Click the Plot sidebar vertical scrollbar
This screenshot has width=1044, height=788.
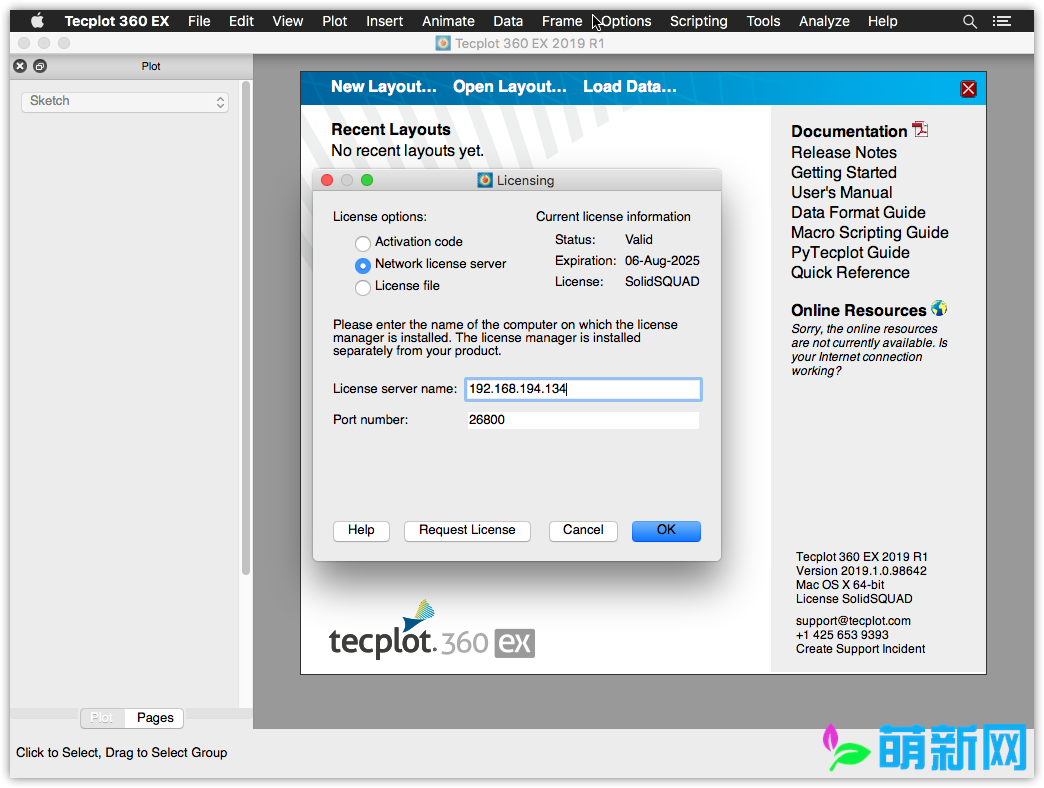246,327
